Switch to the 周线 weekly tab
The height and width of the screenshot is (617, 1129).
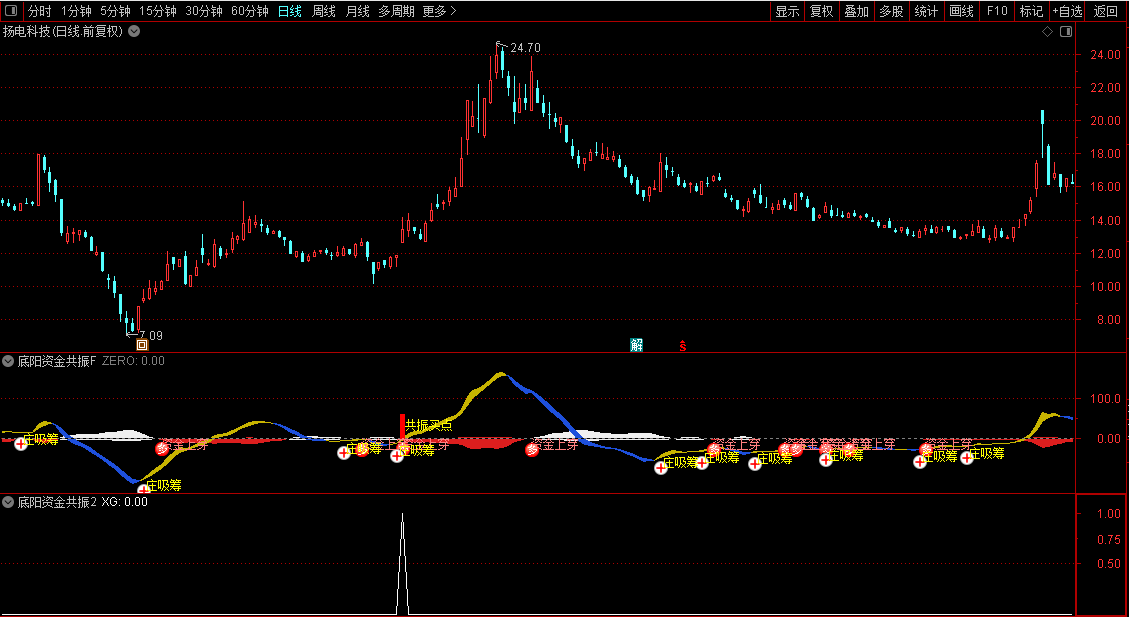(x=323, y=11)
